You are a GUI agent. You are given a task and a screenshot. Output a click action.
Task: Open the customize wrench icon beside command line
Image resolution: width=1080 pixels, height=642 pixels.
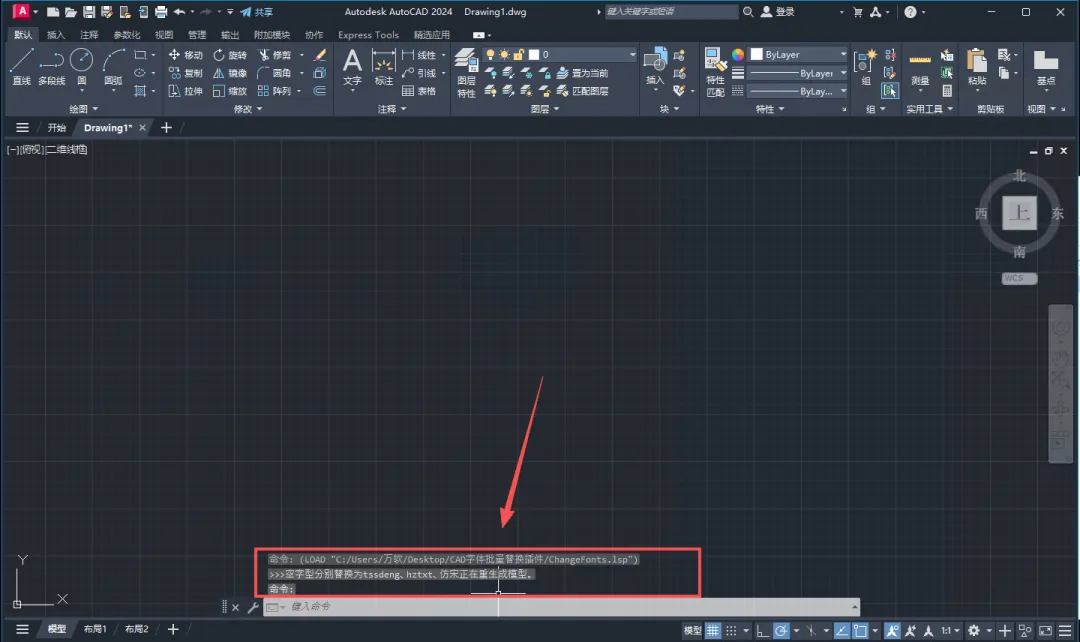click(x=253, y=607)
